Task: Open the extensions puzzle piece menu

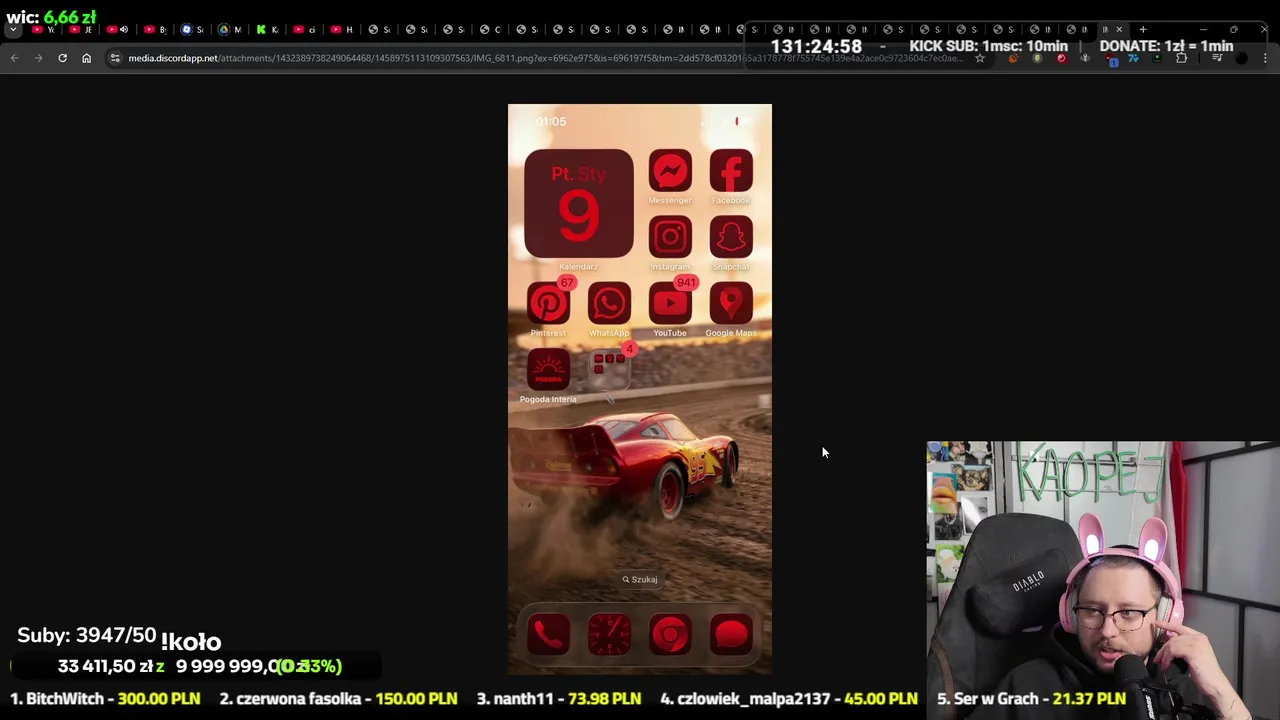Action: point(1181,59)
